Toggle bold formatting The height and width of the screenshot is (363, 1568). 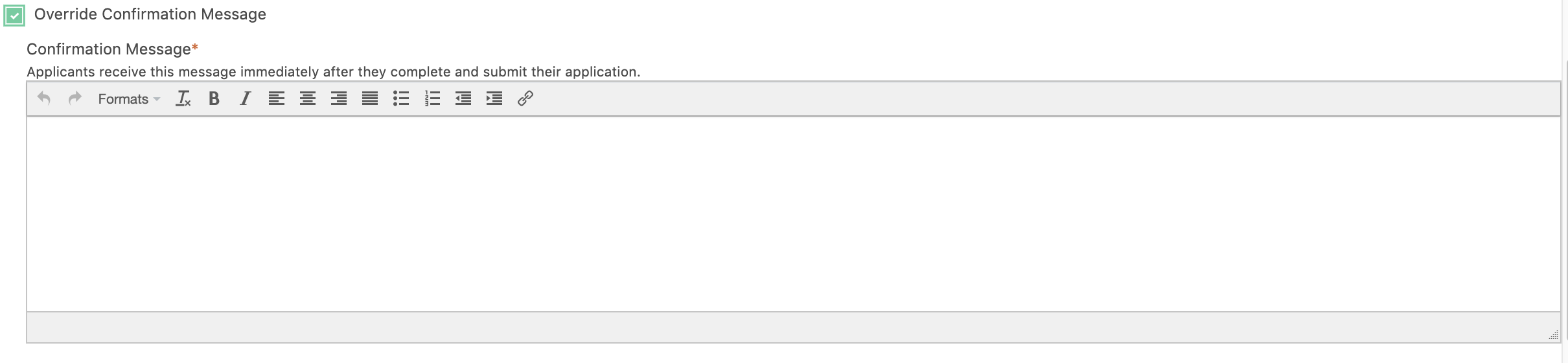[214, 99]
